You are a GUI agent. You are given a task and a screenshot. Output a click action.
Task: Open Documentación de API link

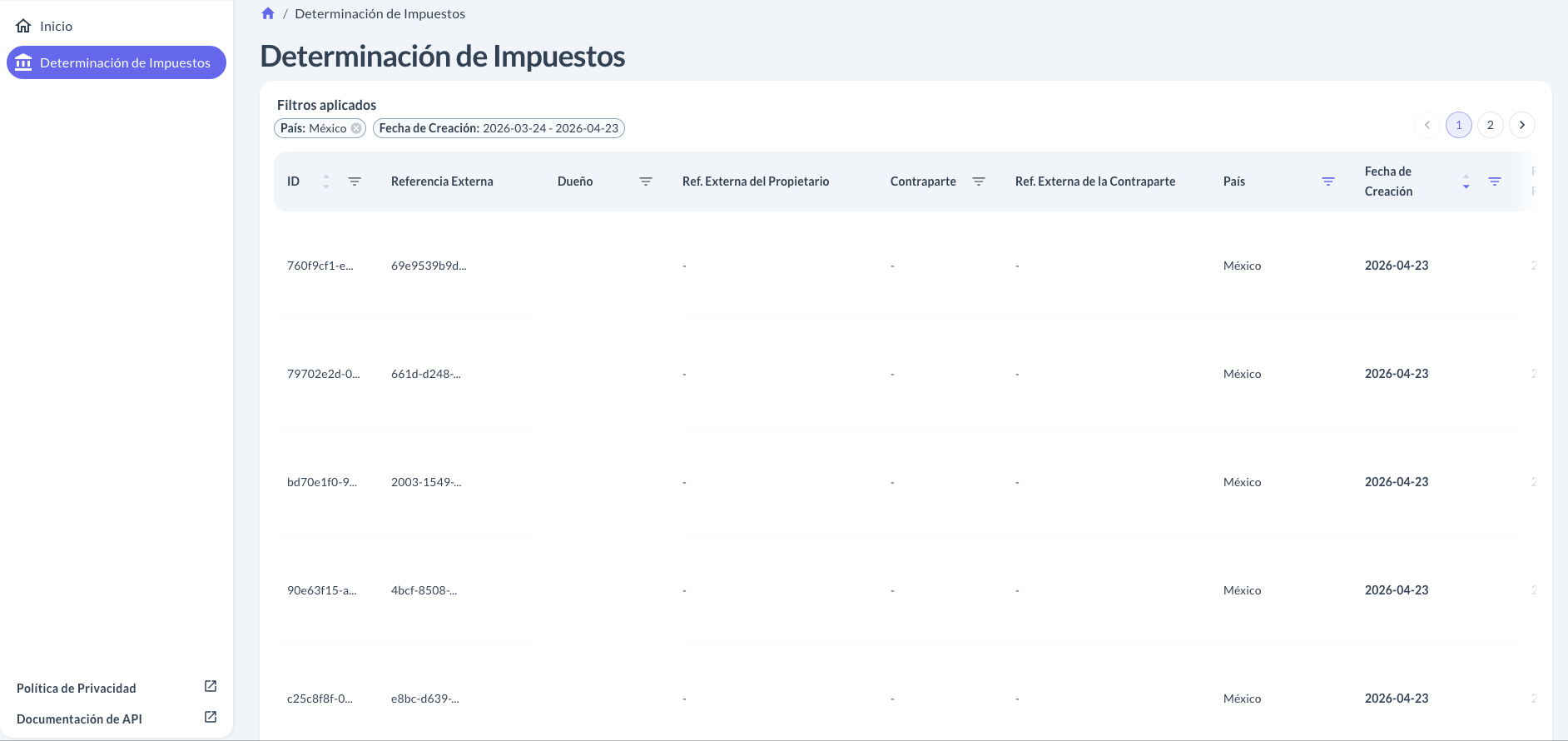click(x=79, y=719)
